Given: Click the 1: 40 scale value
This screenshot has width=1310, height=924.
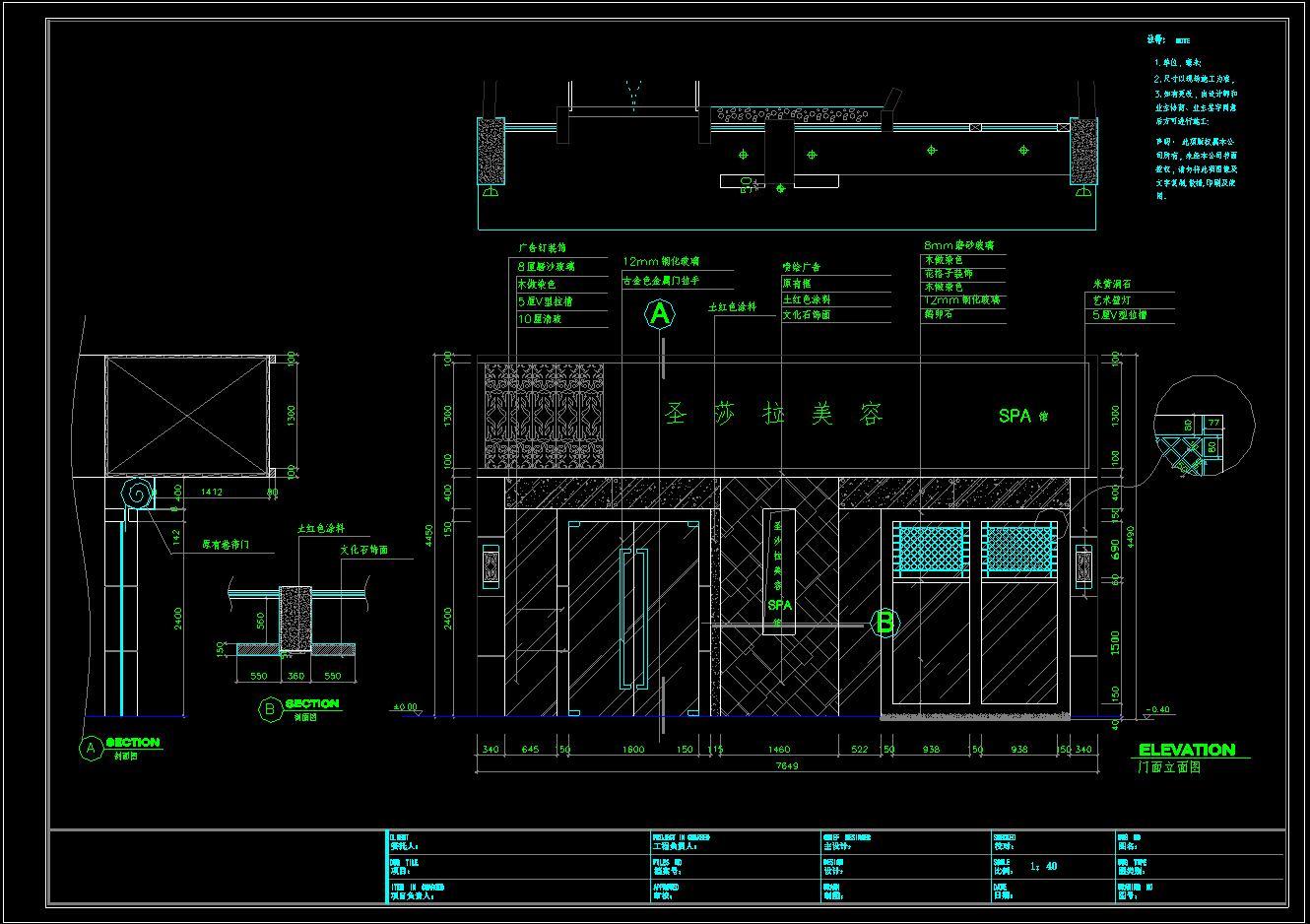Looking at the screenshot, I should tap(1043, 866).
